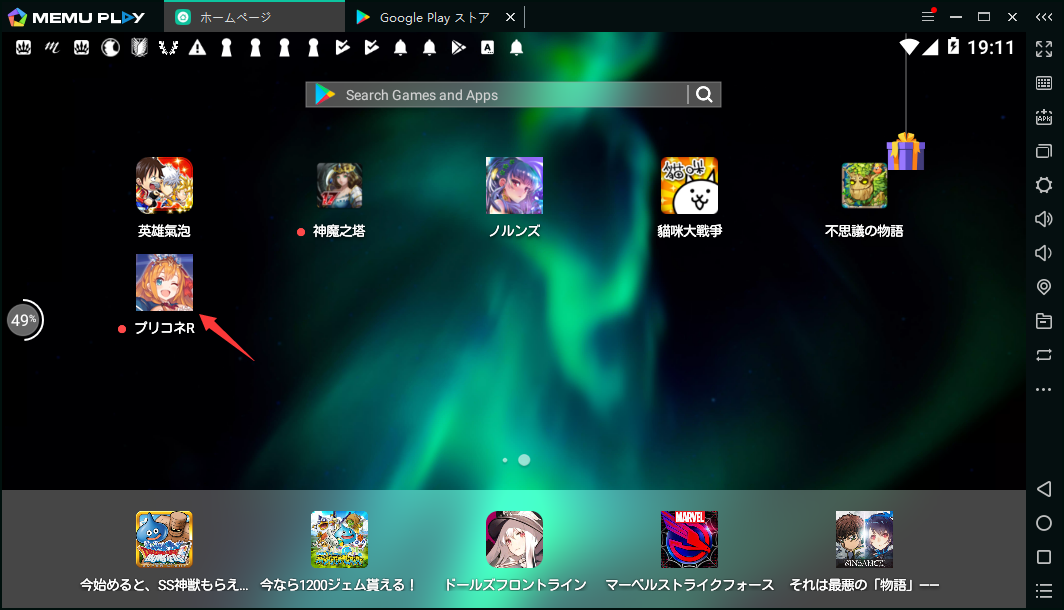Click the screen rotation icon on the sidebar

tap(1044, 356)
